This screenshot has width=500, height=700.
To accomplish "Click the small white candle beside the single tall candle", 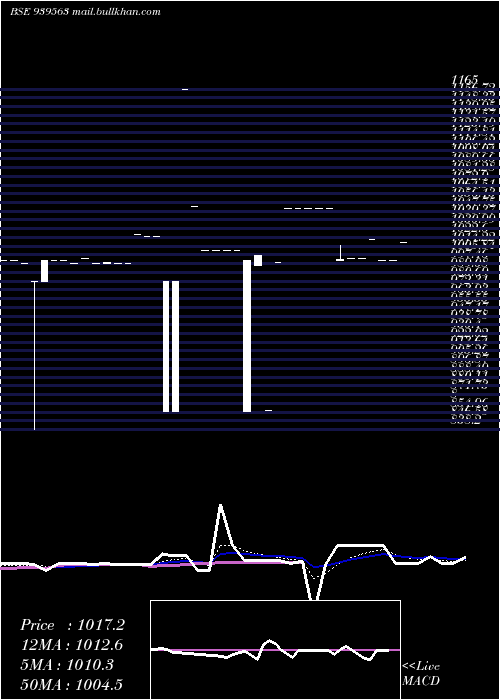I will (258, 260).
